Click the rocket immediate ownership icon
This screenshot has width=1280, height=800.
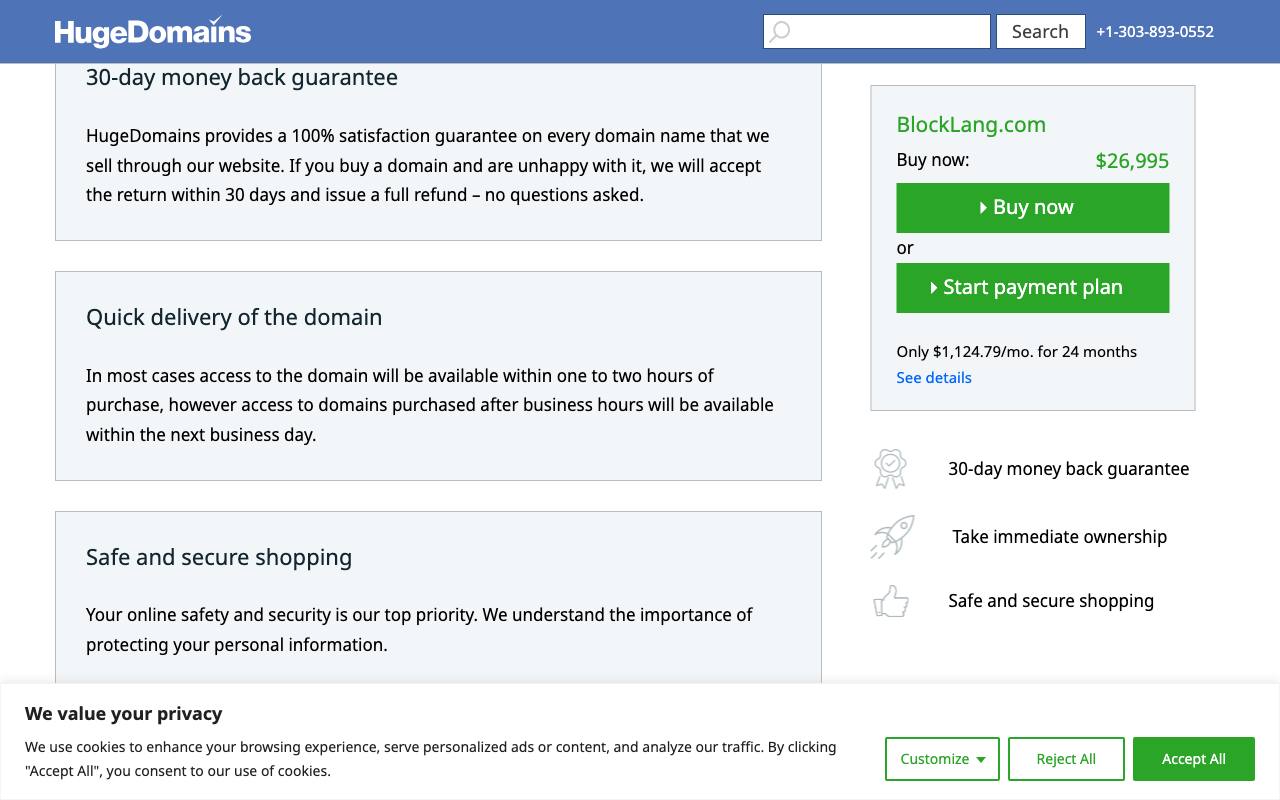pos(892,537)
